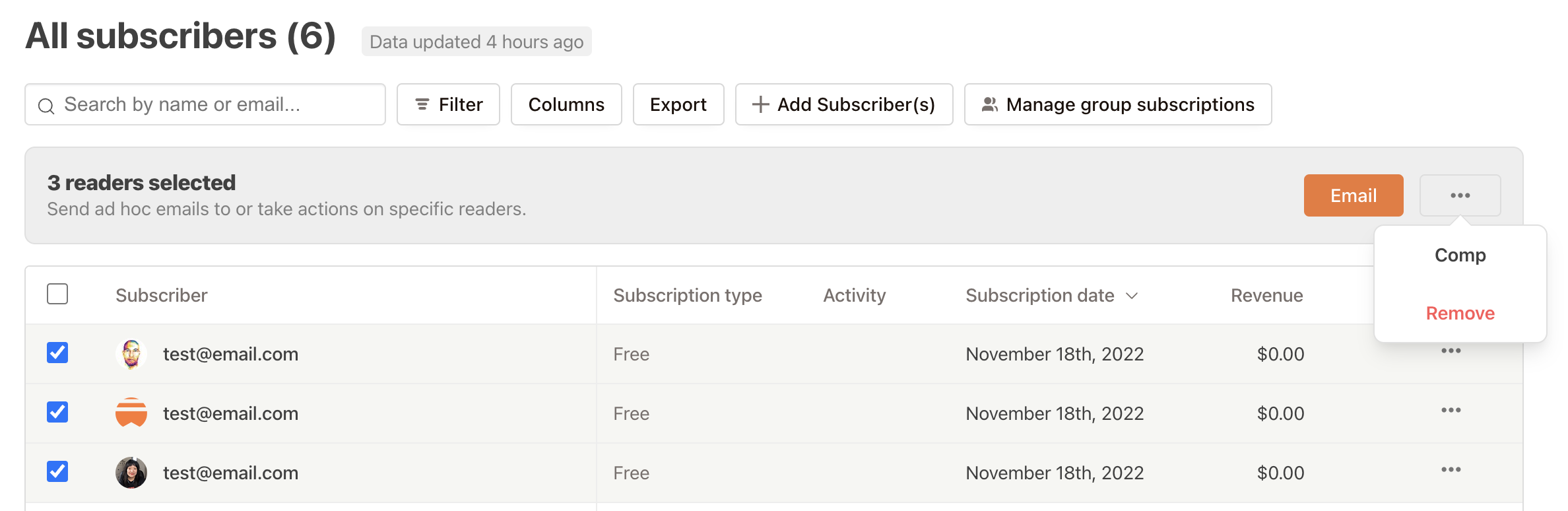Focus the Search by name or email field
Screen dimensions: 1568x511
click(x=205, y=104)
